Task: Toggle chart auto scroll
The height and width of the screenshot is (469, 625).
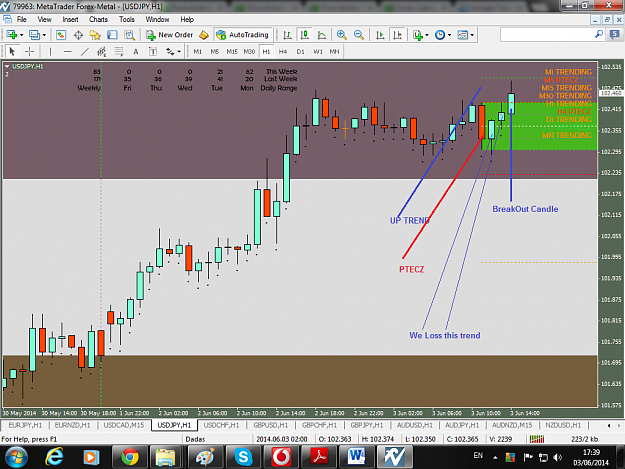Action: point(380,35)
